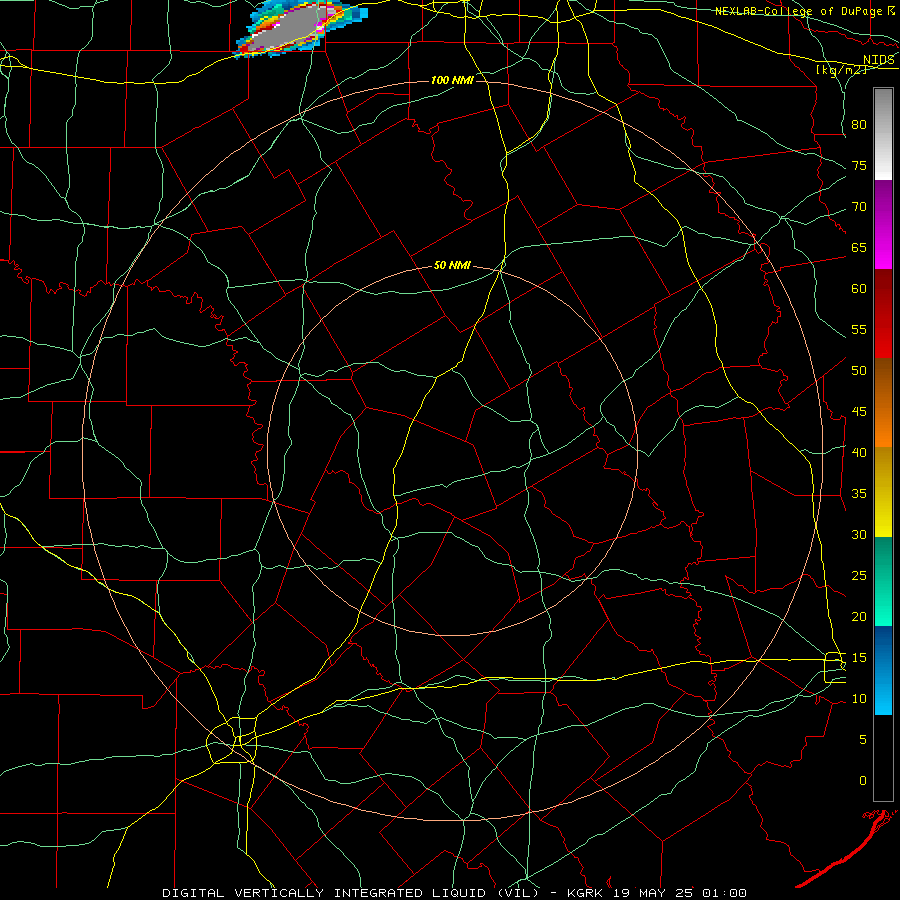Viewport: 900px width, 900px height.
Task: Click the 65 value on the color scale
Action: pyautogui.click(x=859, y=248)
